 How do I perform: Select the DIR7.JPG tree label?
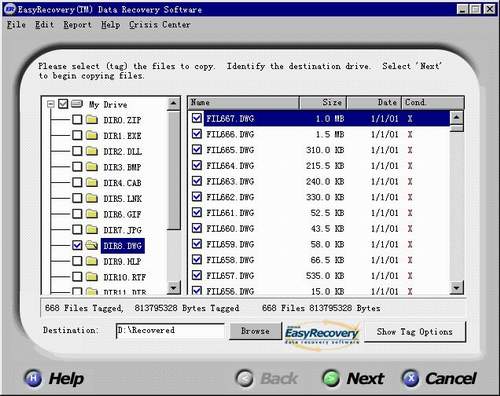[122, 230]
